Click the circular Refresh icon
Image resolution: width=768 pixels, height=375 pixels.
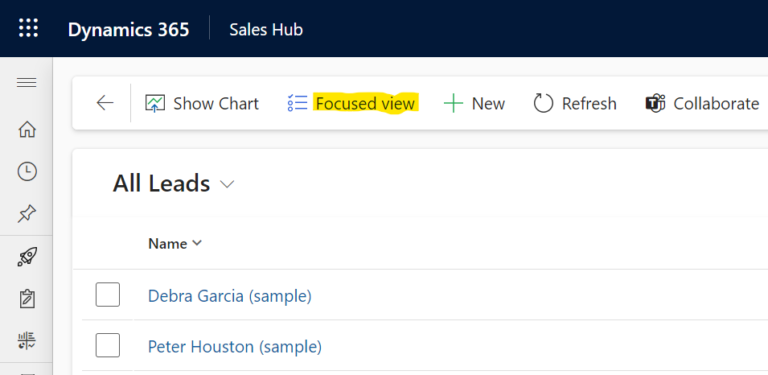[543, 103]
